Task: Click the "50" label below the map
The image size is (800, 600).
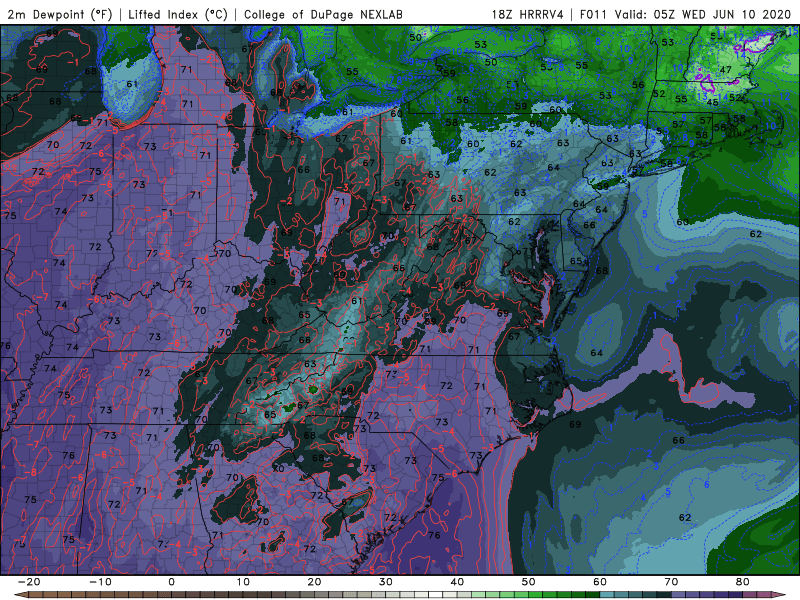Action: coord(529,582)
